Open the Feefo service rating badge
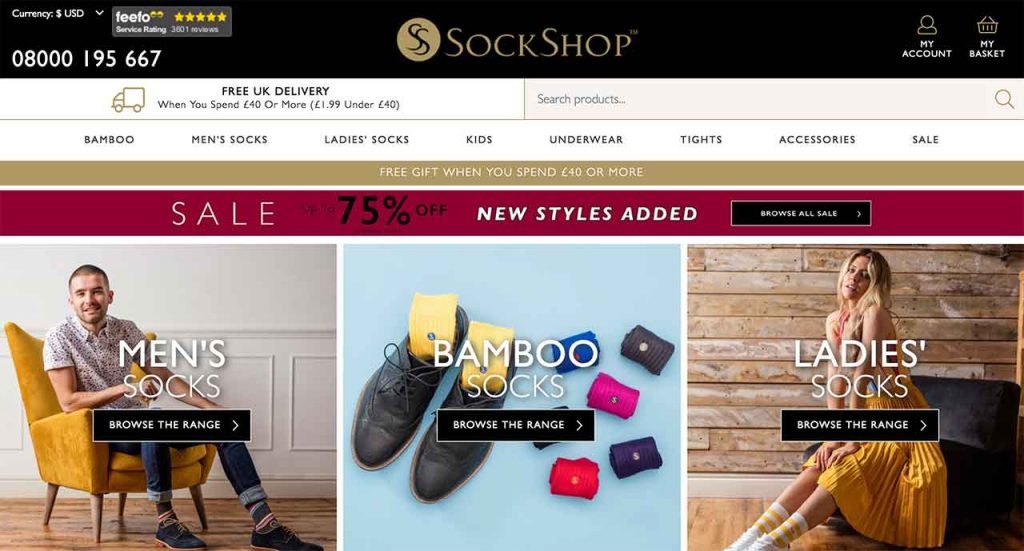This screenshot has width=1024, height=551. pyautogui.click(x=172, y=22)
